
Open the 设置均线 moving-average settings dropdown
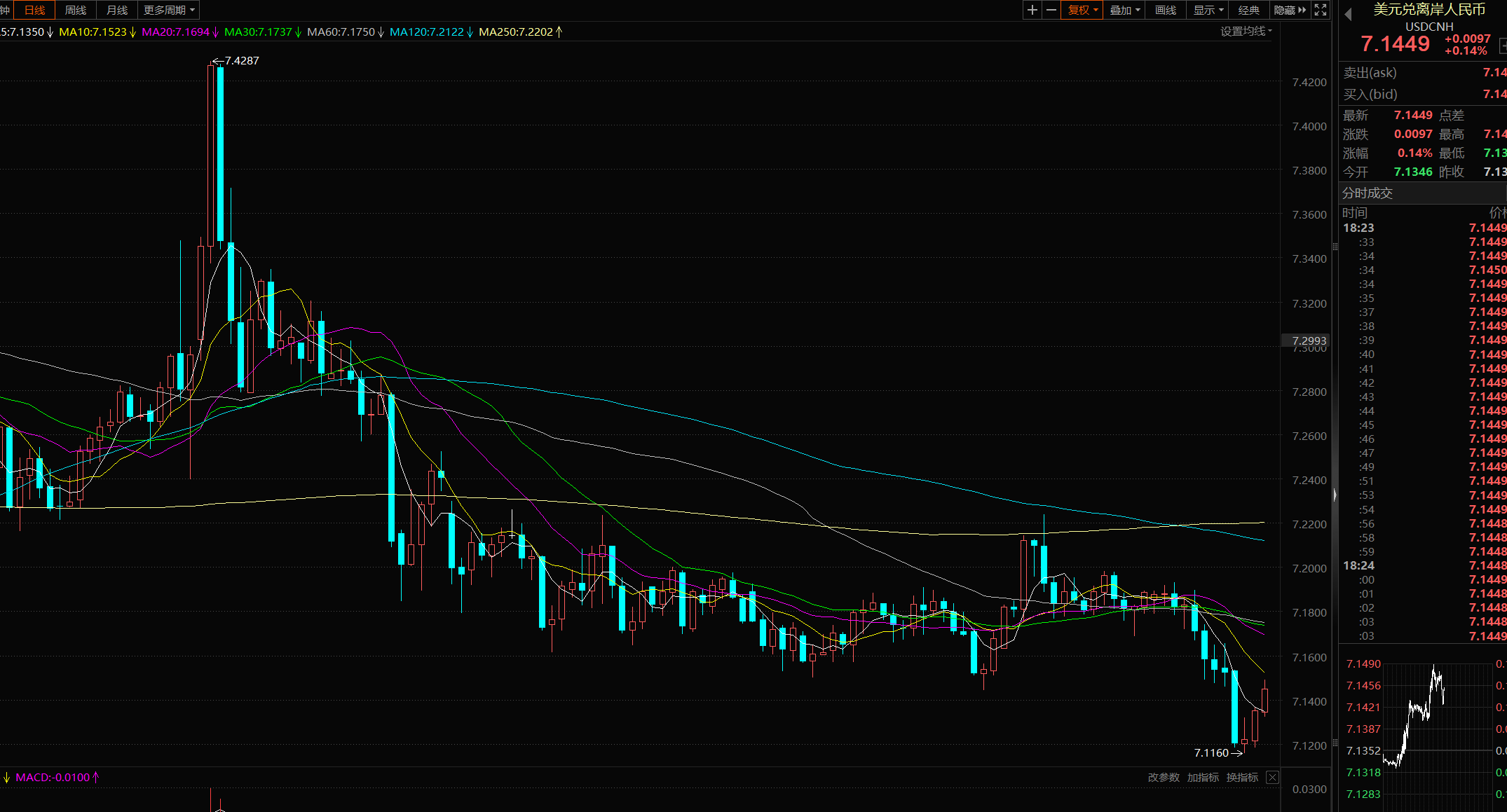coord(1246,31)
